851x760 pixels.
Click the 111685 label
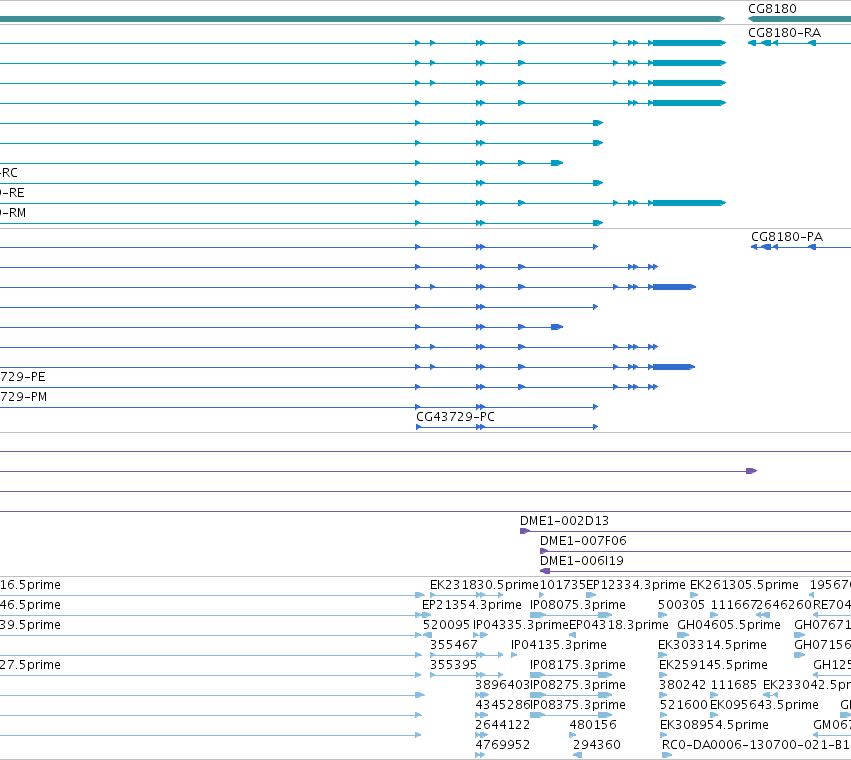(x=734, y=685)
